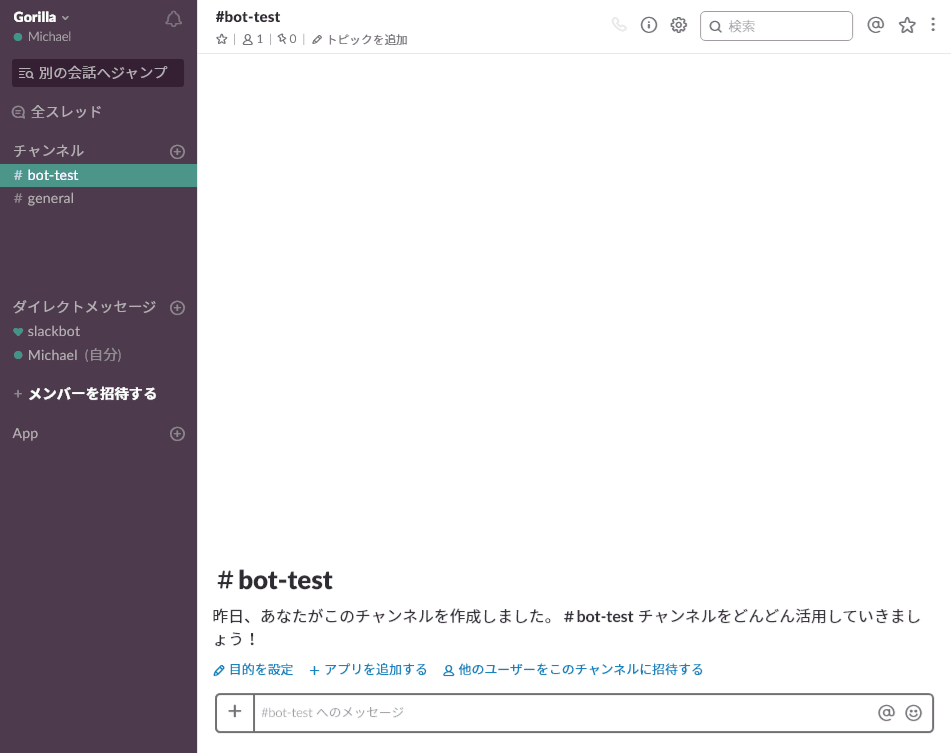Show starred items with the star icon

[x=906, y=24]
